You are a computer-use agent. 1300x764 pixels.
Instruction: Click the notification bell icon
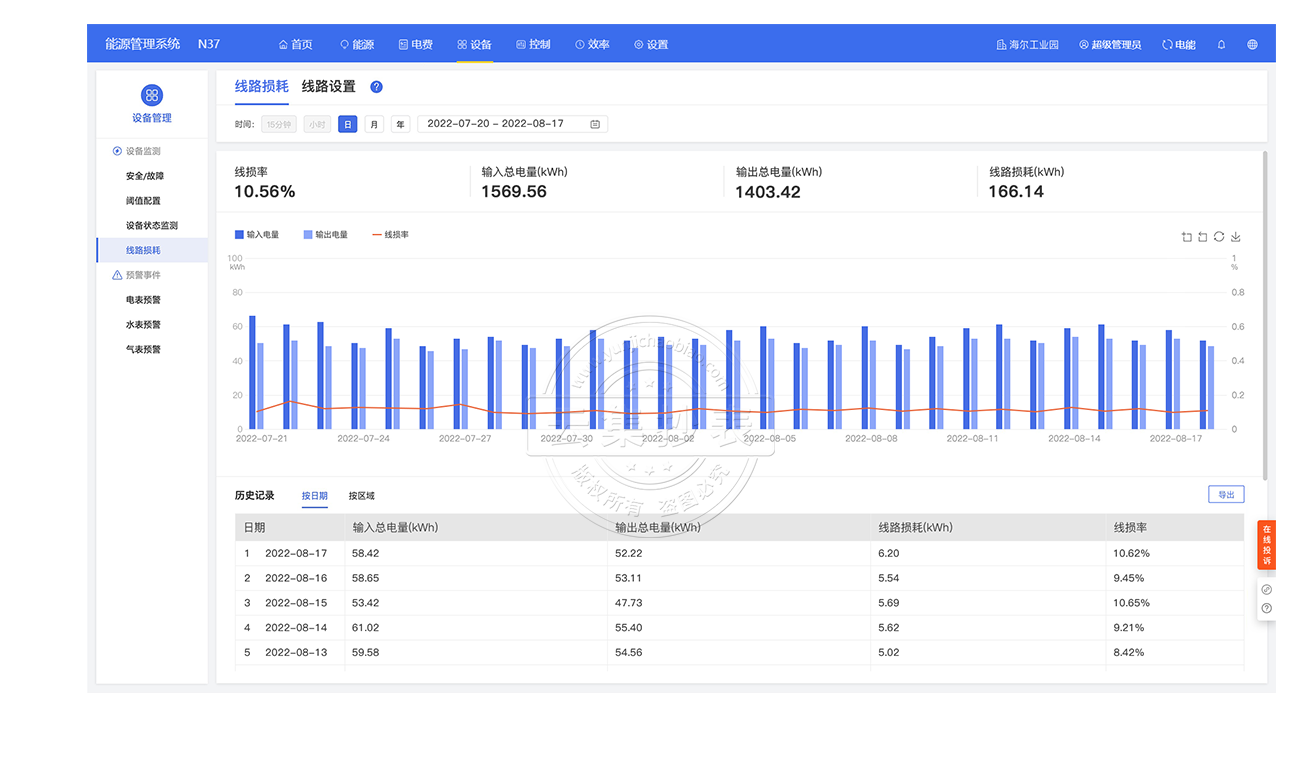point(1221,45)
